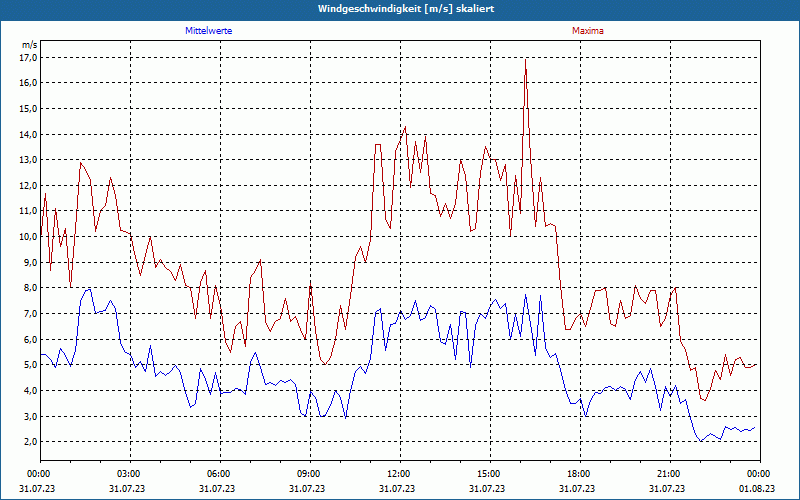This screenshot has height=500, width=800.
Task: Click the red Maxima peak near 17 m/s
Action: coord(526,60)
